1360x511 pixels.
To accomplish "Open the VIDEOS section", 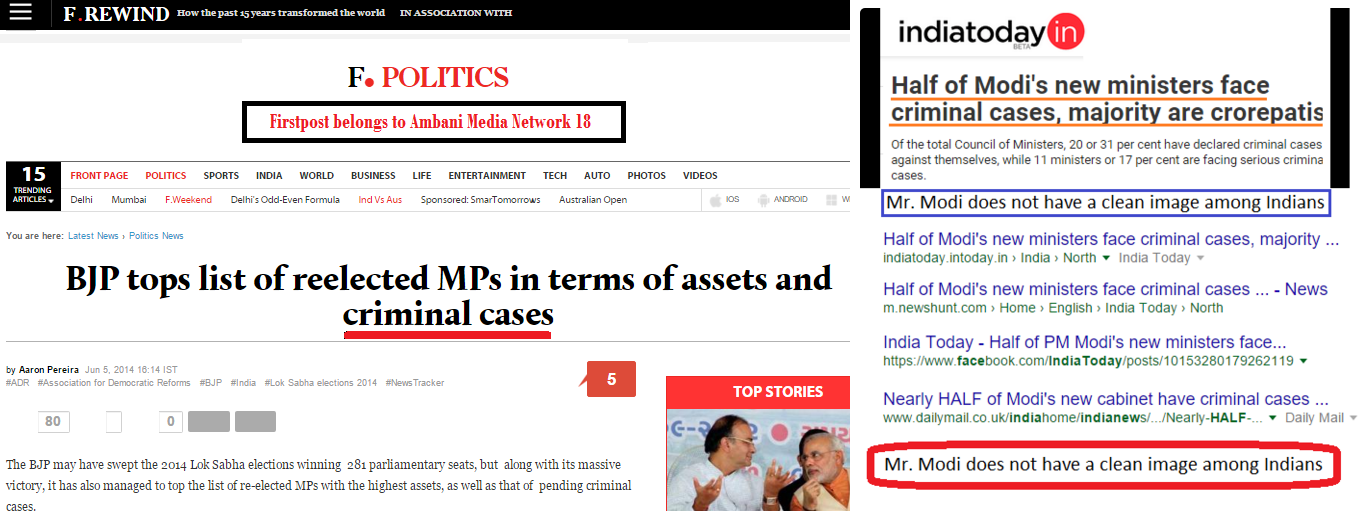I will [x=700, y=176].
